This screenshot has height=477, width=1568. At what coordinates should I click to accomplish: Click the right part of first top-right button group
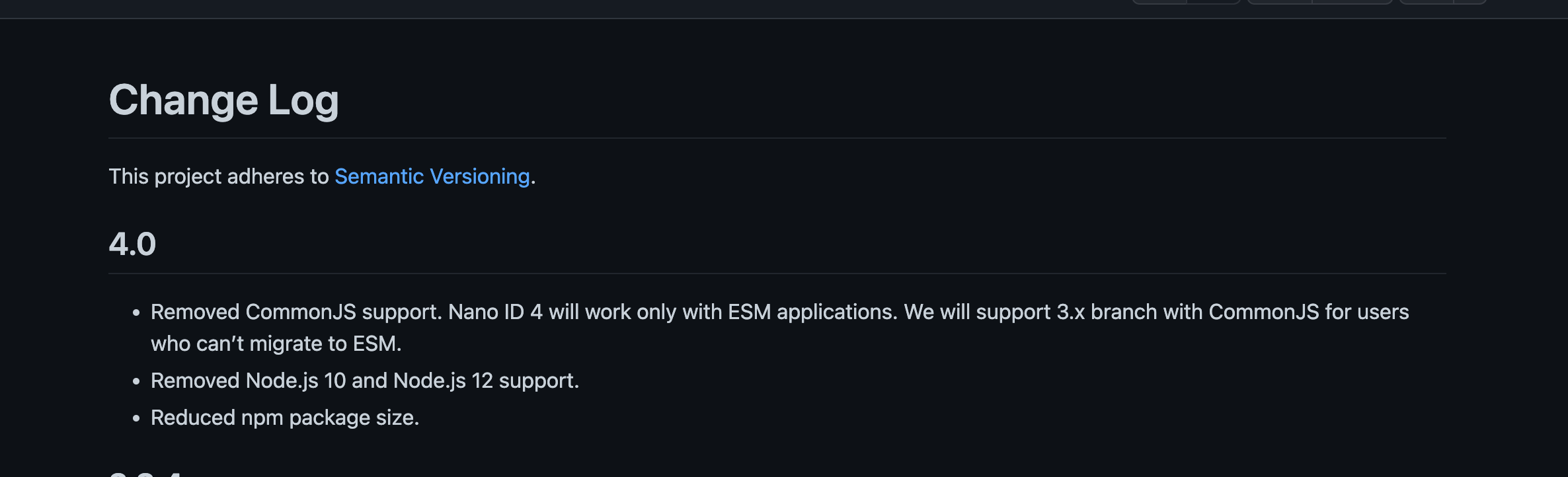pyautogui.click(x=1214, y=2)
